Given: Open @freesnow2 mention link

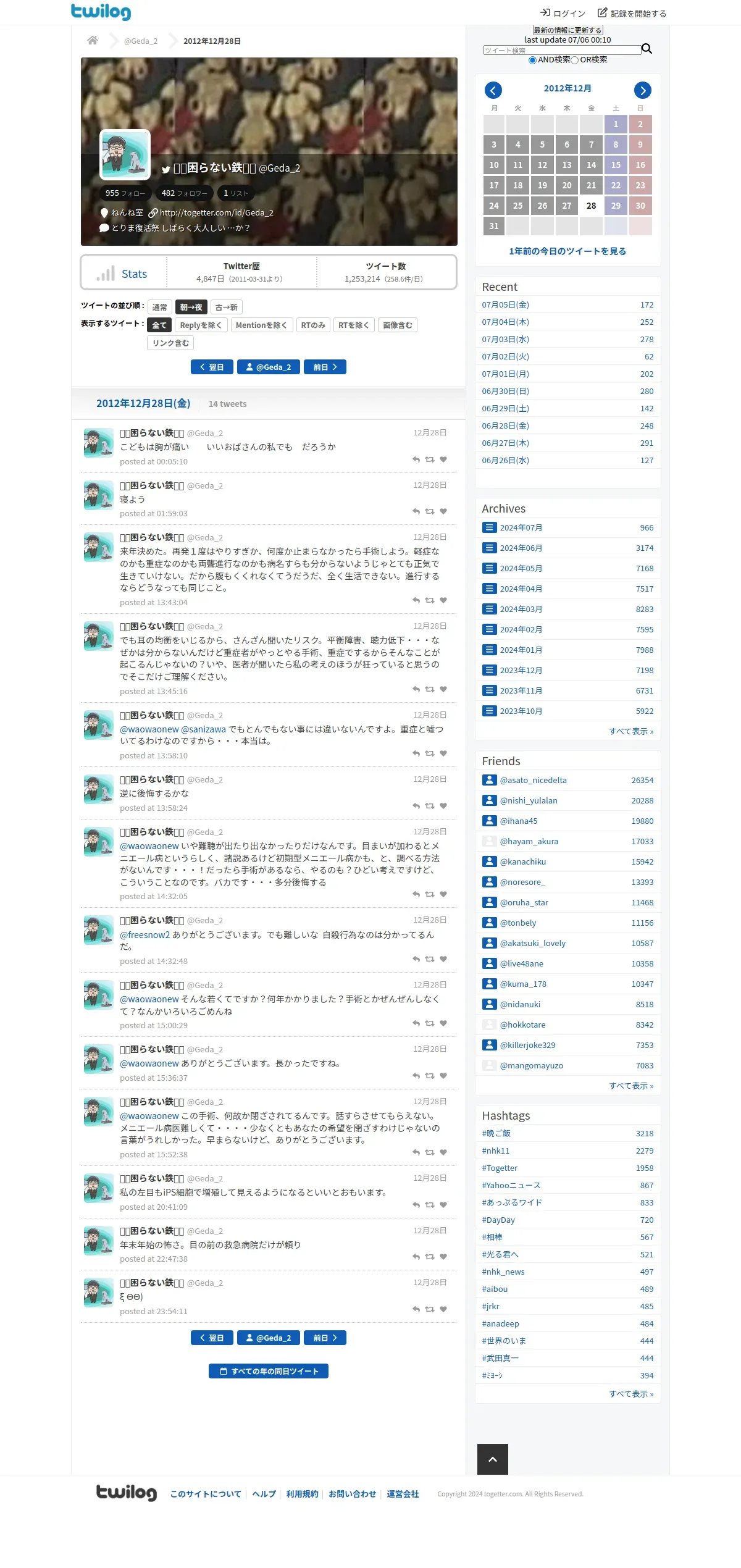Looking at the screenshot, I should click(145, 935).
